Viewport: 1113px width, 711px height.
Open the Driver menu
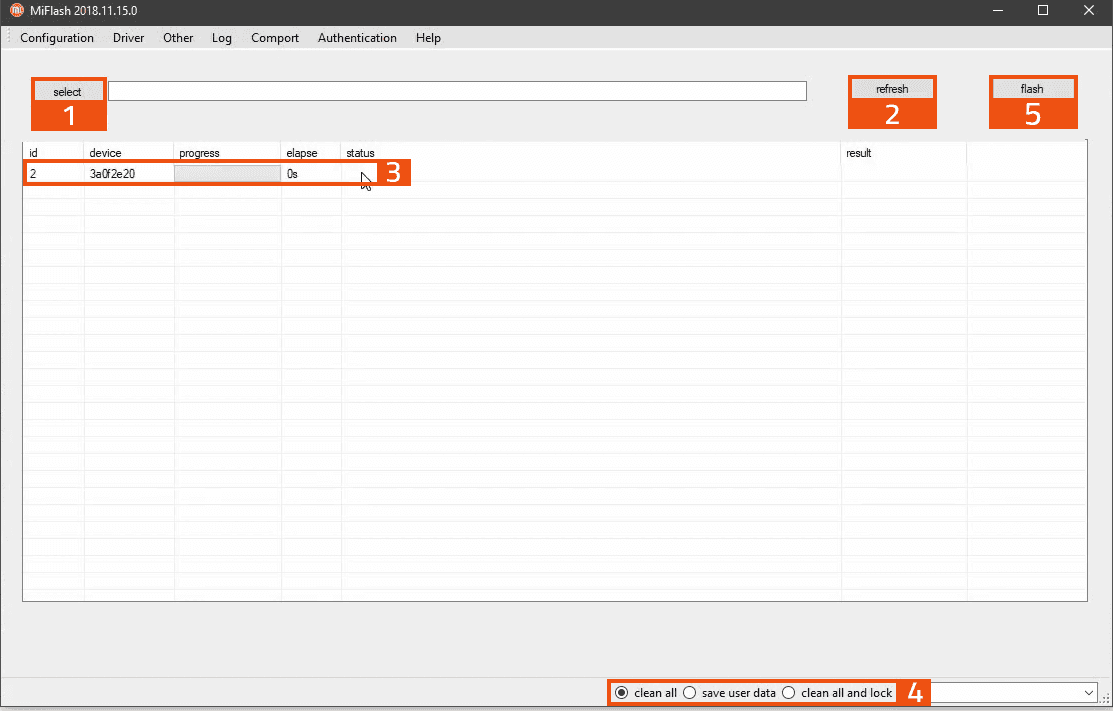128,38
